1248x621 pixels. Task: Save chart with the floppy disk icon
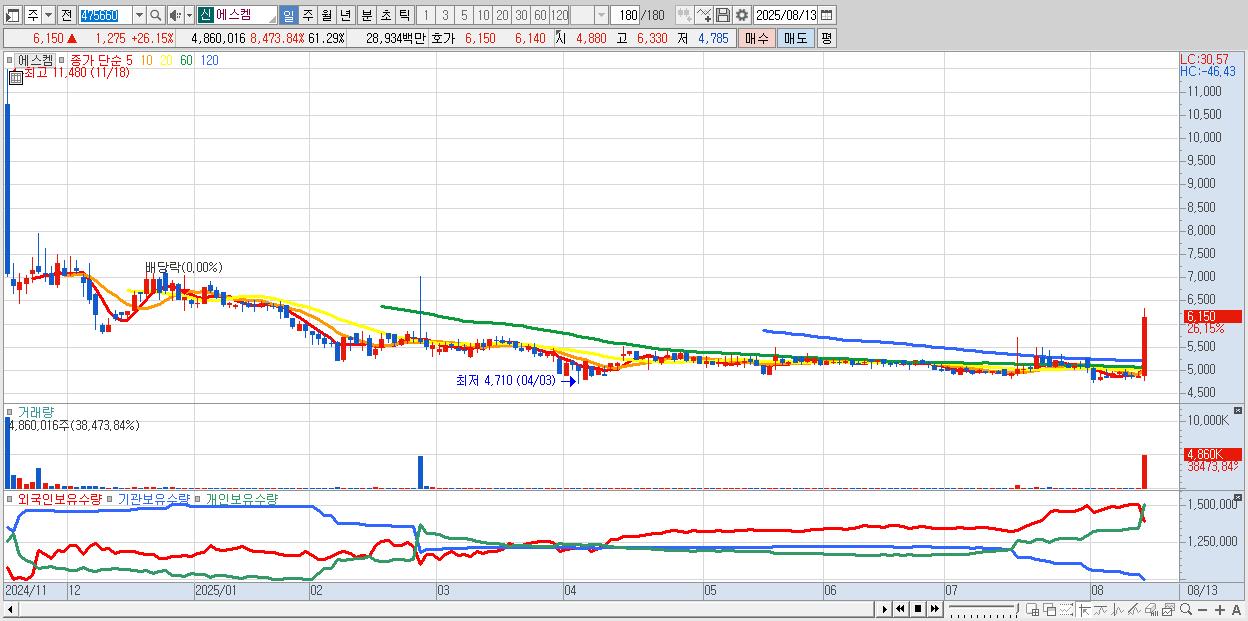coord(722,15)
